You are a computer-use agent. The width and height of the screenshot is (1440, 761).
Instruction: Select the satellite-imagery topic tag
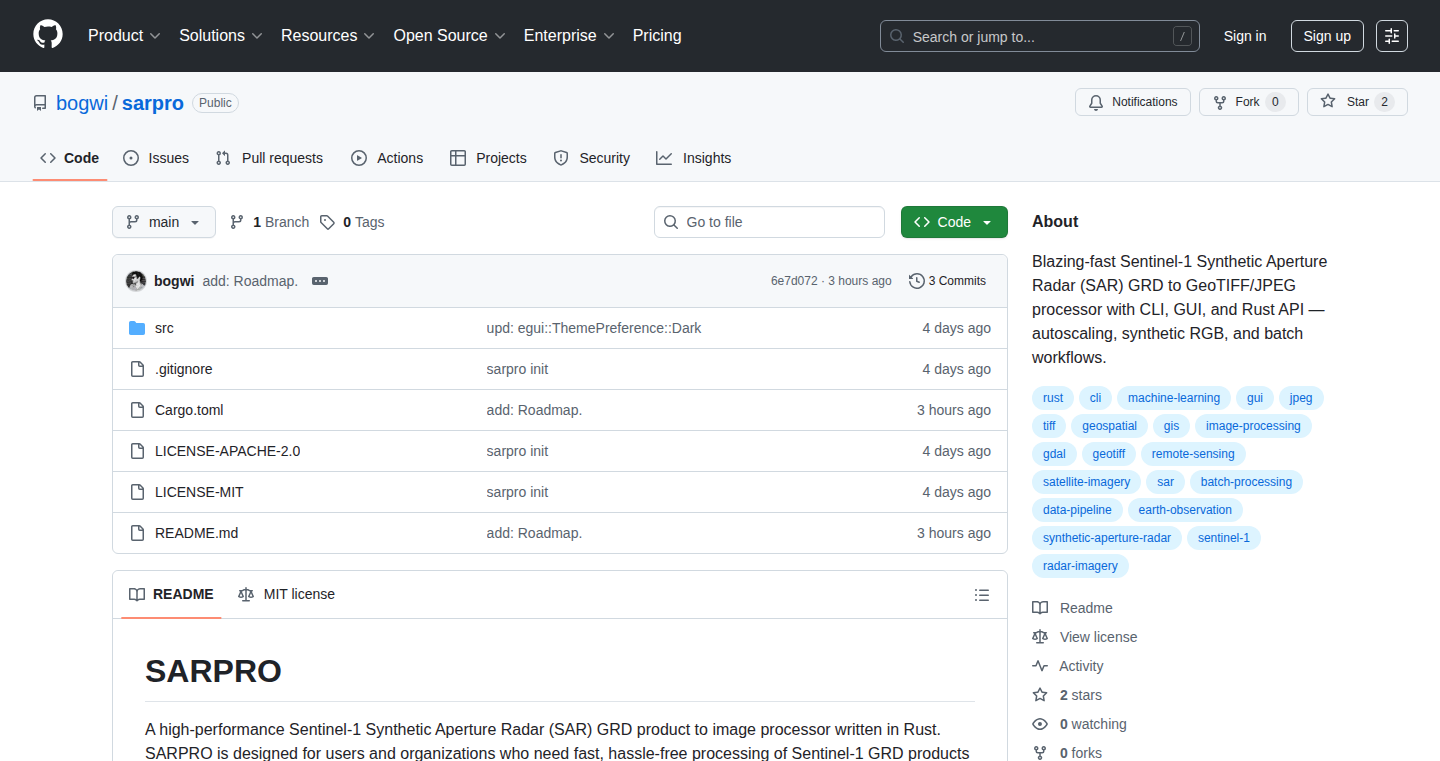coord(1086,482)
